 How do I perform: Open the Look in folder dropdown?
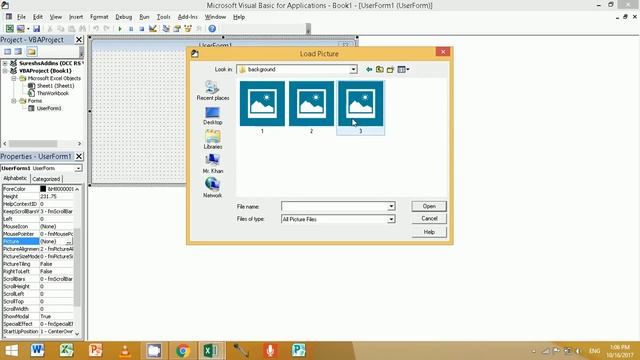353,69
